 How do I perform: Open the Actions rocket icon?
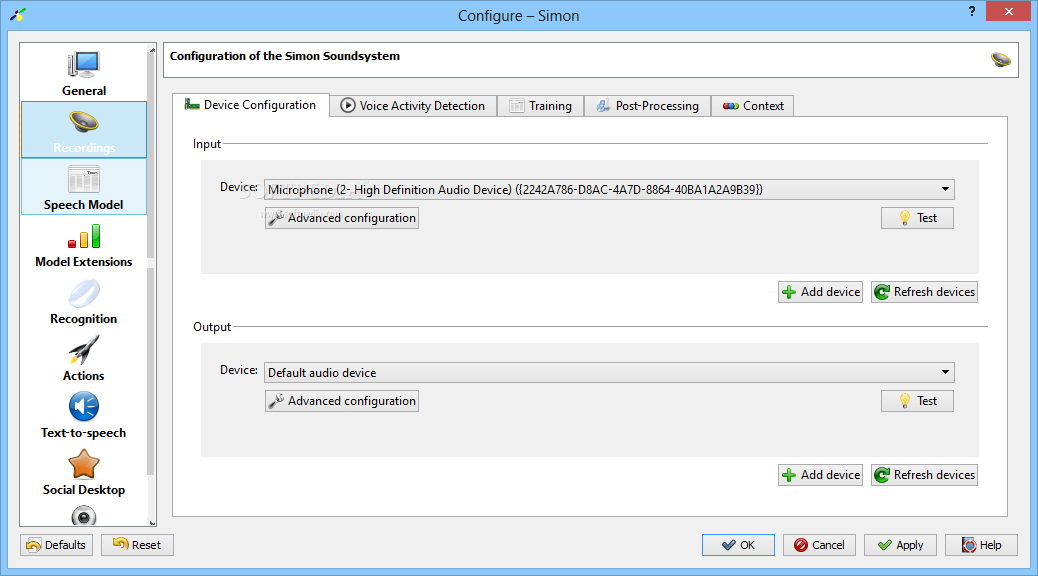click(x=83, y=350)
